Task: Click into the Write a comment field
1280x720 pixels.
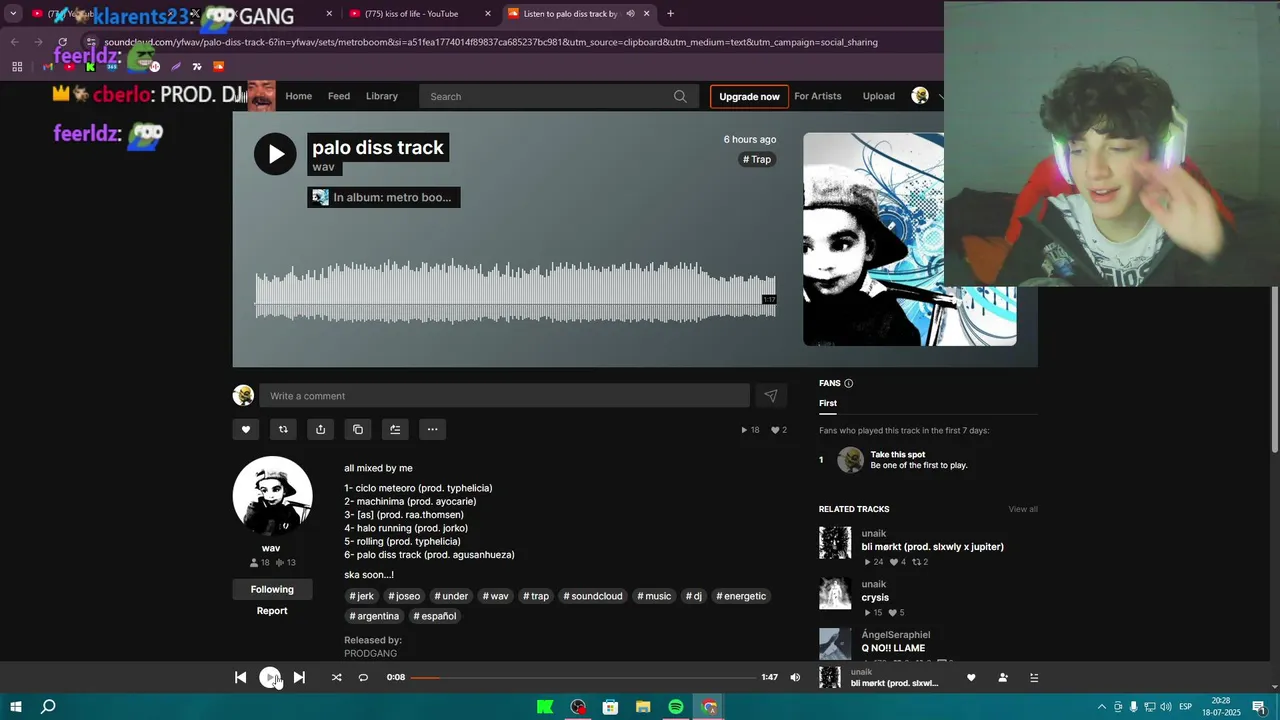Action: tap(504, 396)
